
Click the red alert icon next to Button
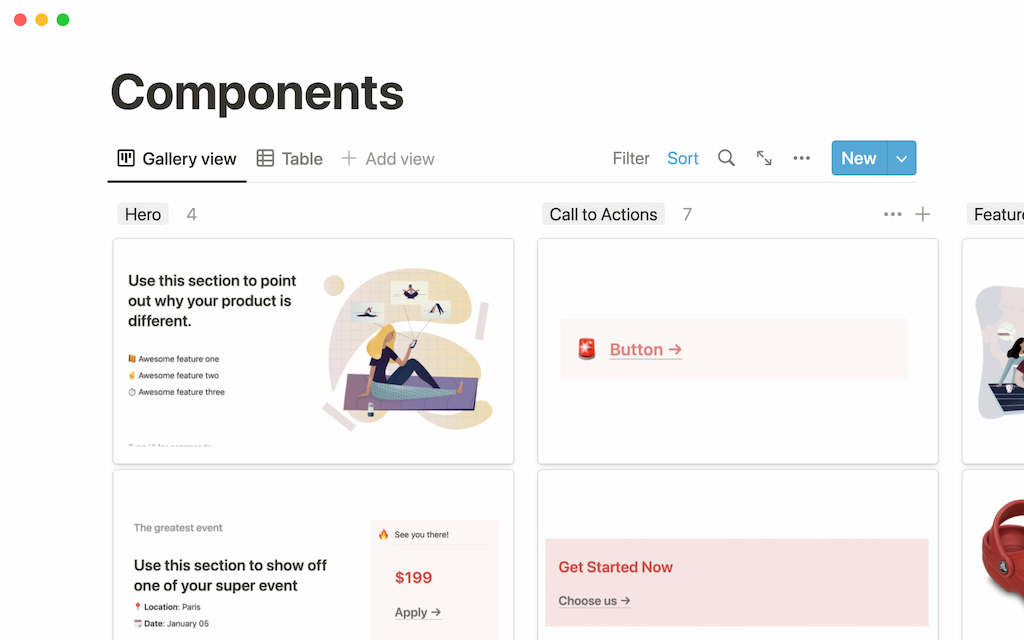(586, 349)
